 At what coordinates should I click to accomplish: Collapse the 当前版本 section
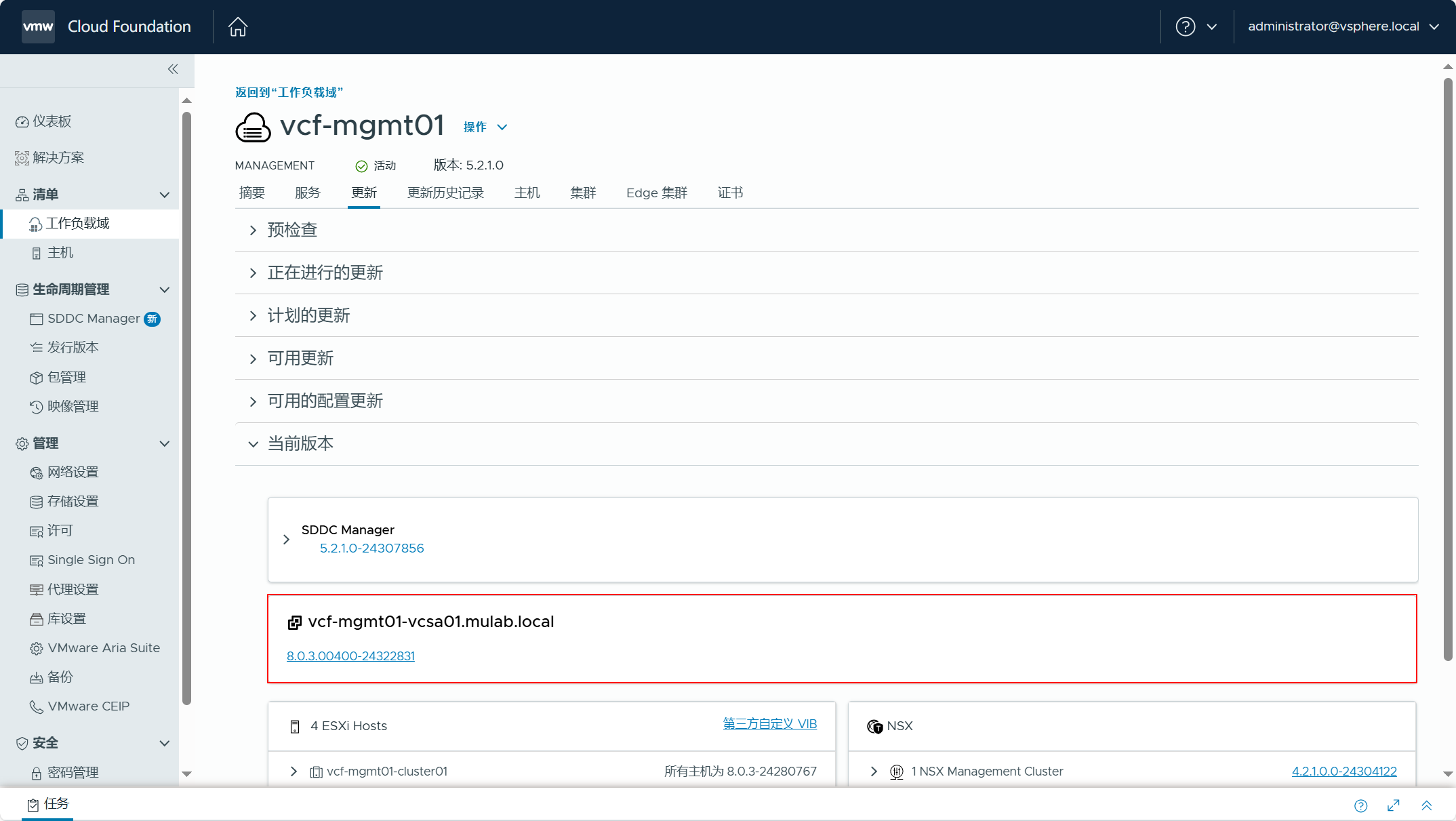pyautogui.click(x=253, y=444)
